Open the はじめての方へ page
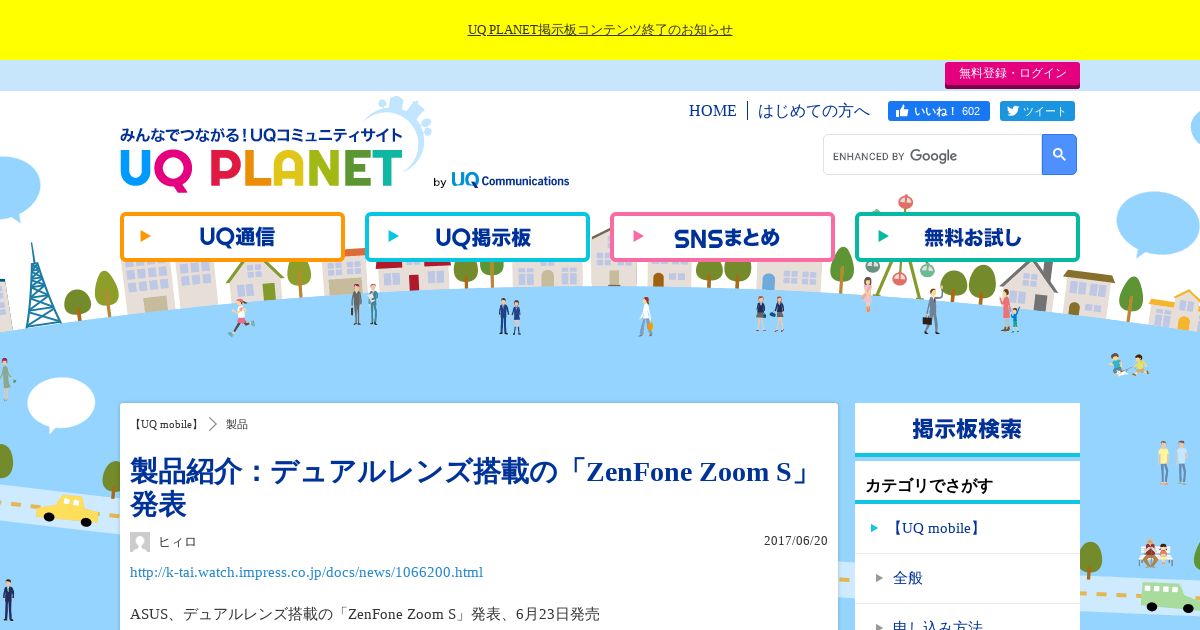The height and width of the screenshot is (630, 1200). [813, 111]
